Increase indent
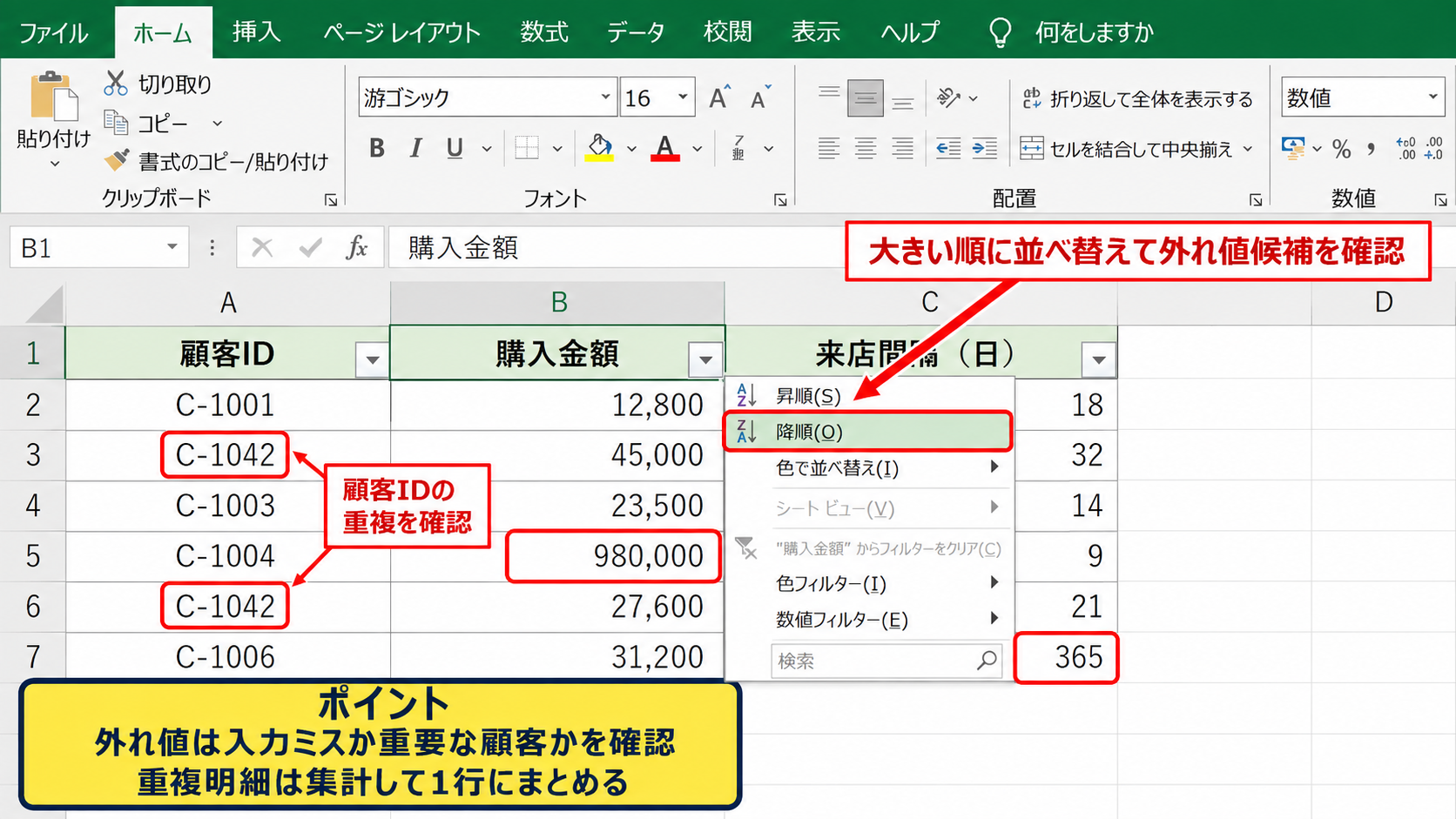The width and height of the screenshot is (1456, 819). (x=985, y=149)
